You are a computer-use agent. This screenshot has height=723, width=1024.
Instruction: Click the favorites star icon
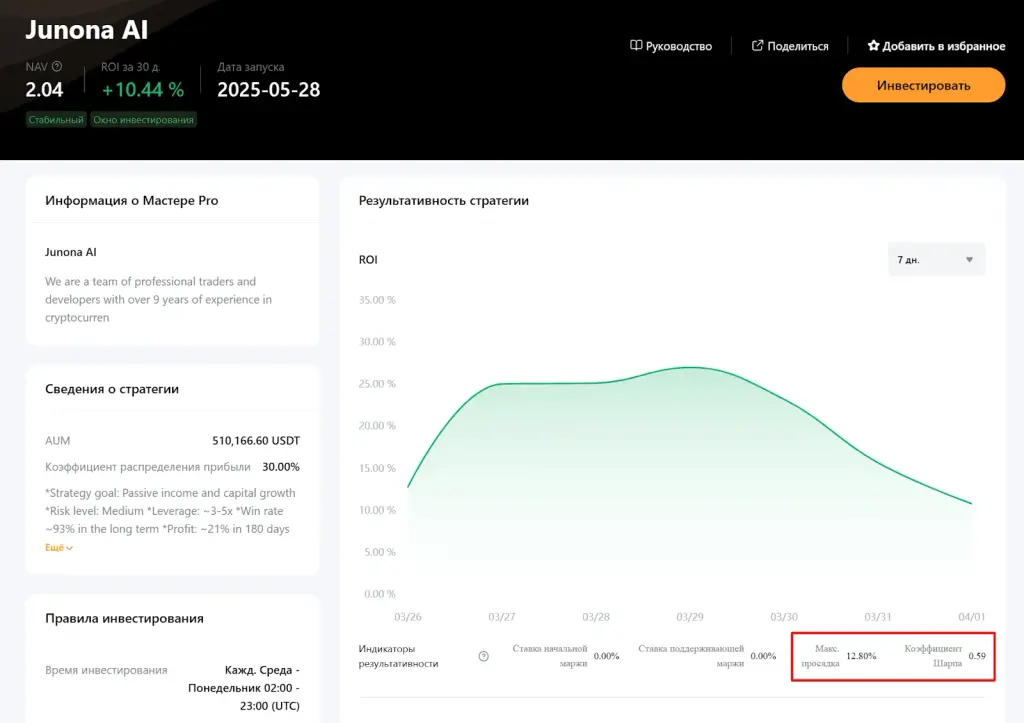[x=873, y=46]
